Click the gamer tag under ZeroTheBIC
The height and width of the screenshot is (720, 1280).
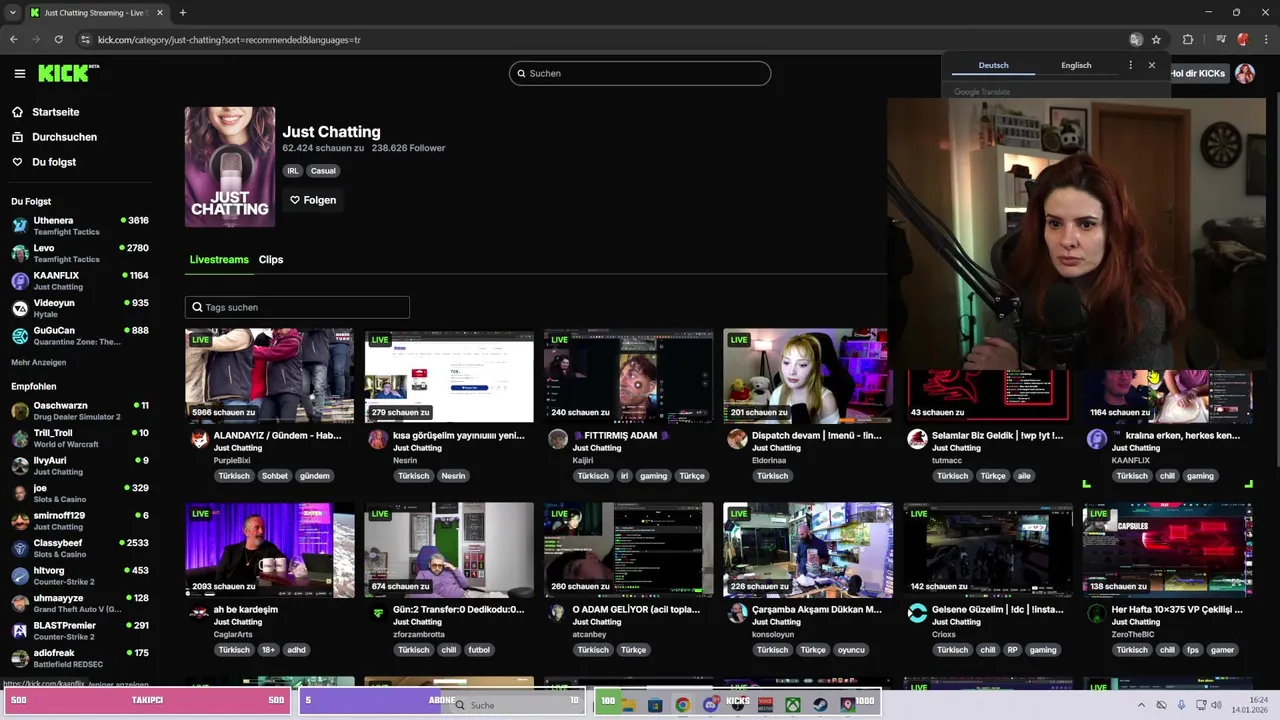tap(1222, 650)
